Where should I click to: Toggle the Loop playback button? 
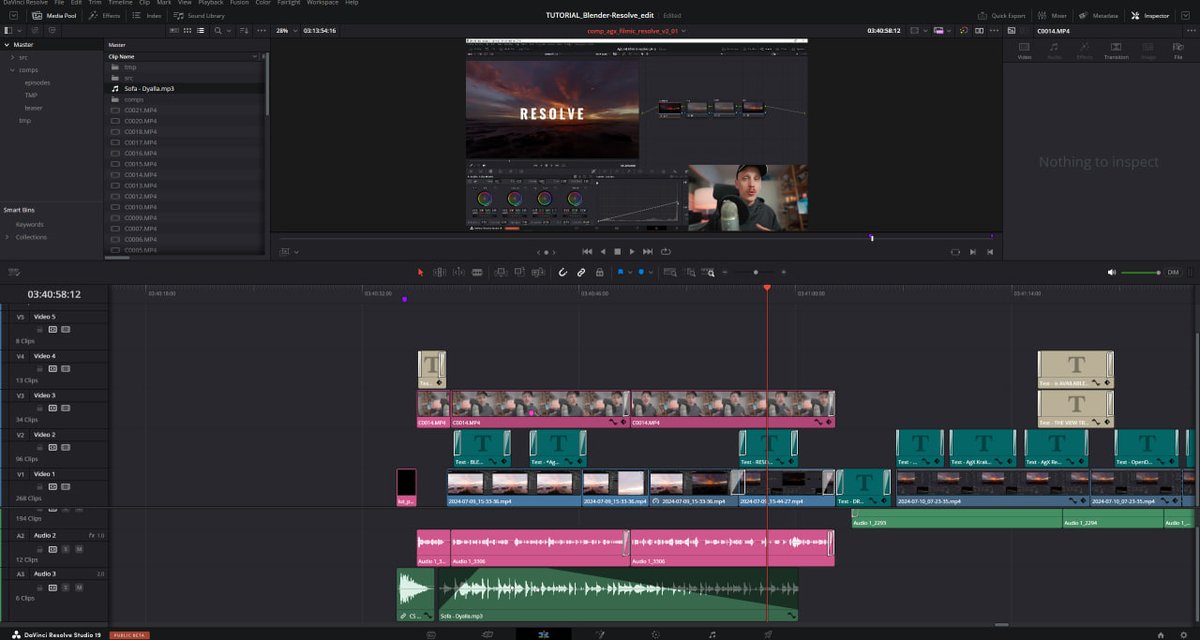pyautogui.click(x=665, y=252)
